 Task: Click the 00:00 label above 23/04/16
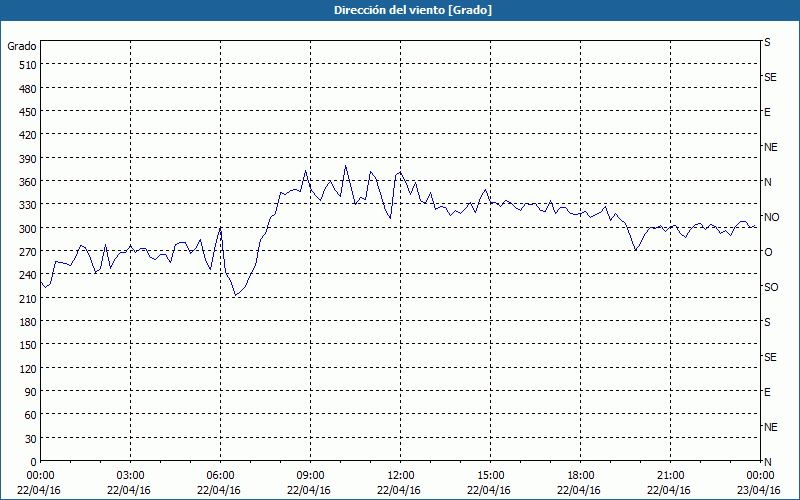(x=760, y=476)
